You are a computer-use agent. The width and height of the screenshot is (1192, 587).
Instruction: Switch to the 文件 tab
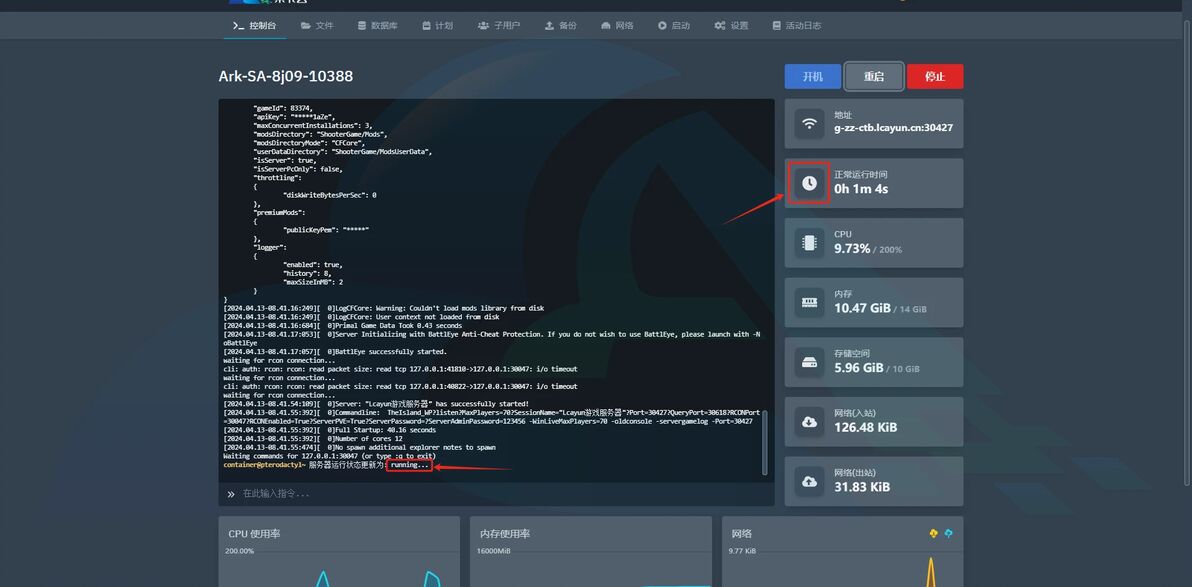(316, 25)
